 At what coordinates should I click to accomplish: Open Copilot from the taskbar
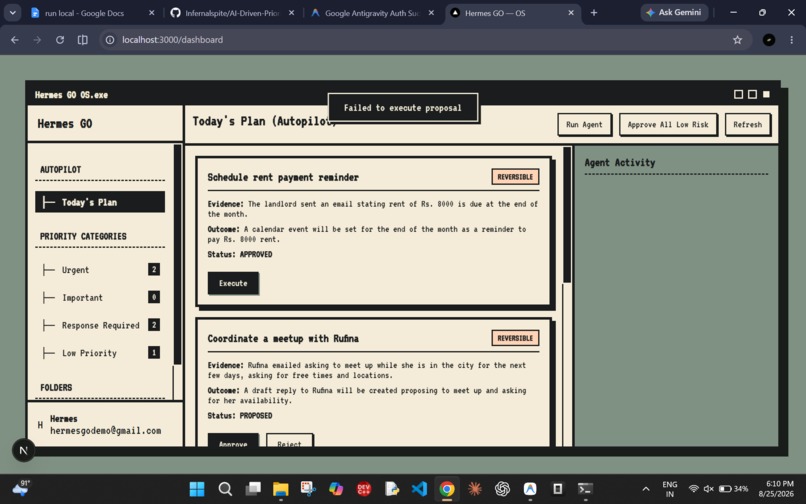coord(336,489)
